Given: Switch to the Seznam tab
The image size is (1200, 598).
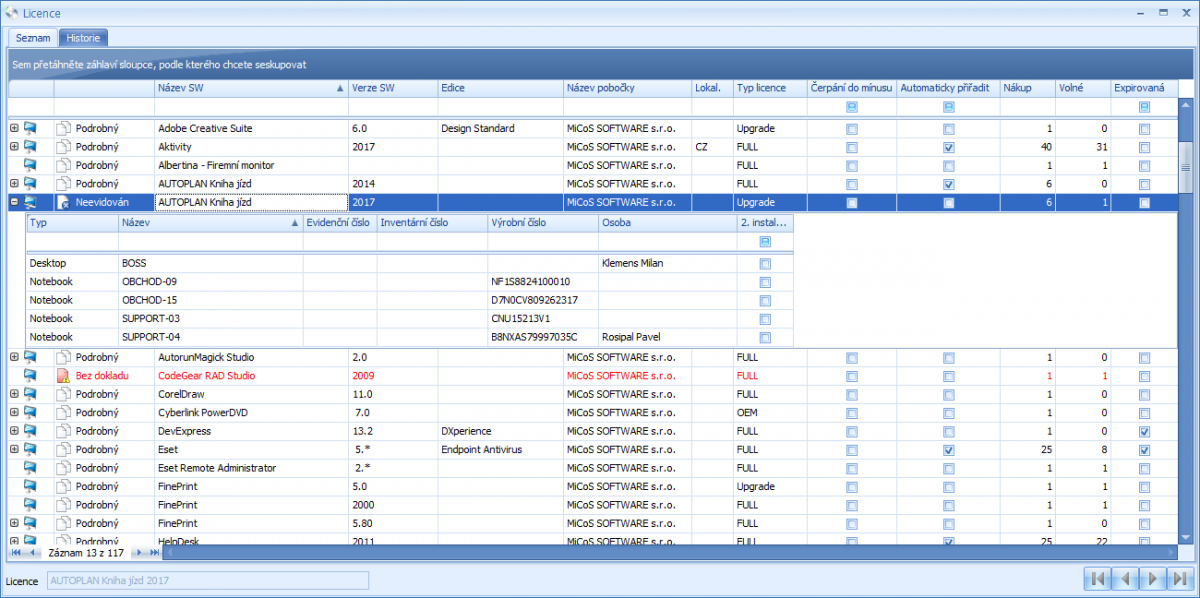Looking at the screenshot, I should (32, 38).
